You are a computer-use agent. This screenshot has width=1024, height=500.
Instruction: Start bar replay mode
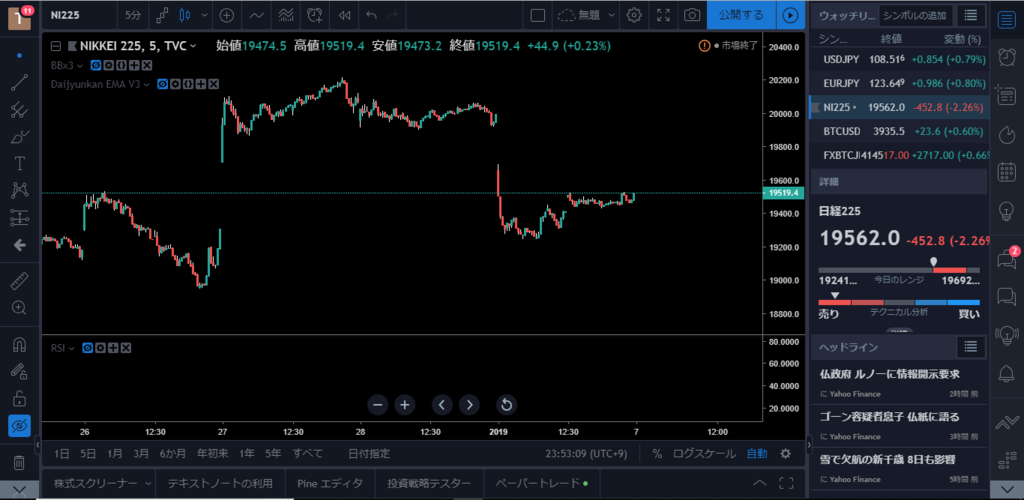(344, 15)
